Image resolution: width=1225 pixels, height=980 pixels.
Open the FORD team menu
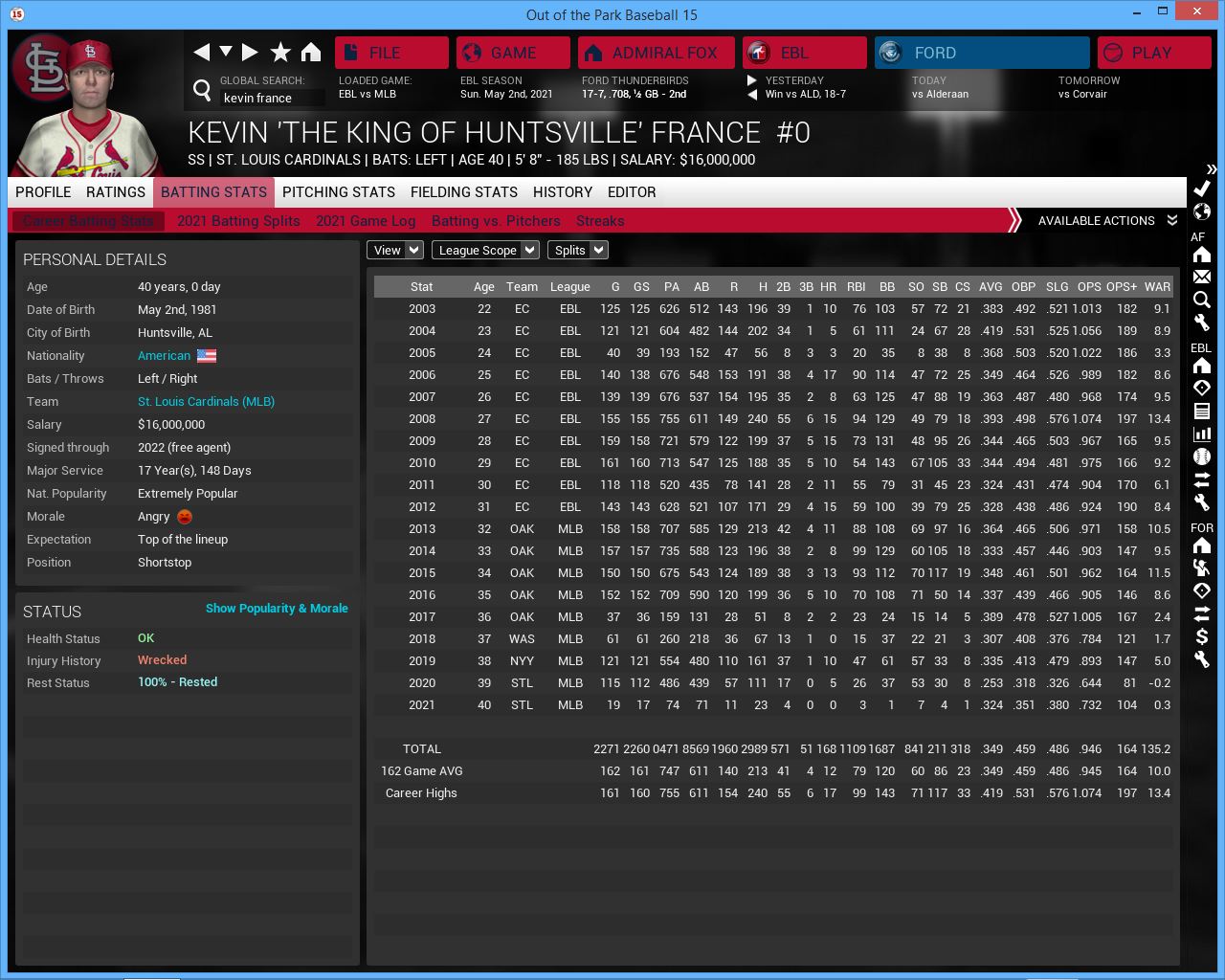(982, 53)
